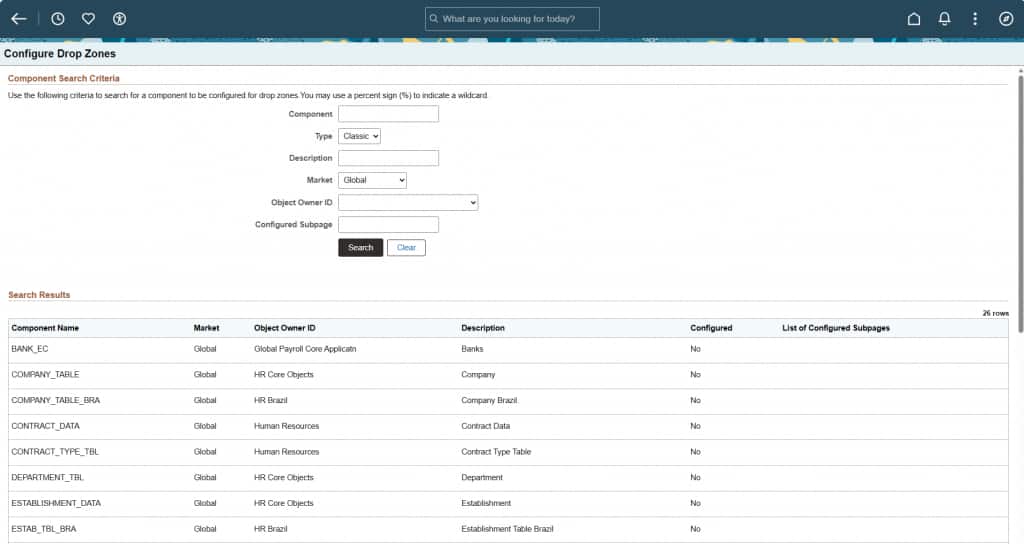Select the ESTAB_TBL_BRA component
The height and width of the screenshot is (544, 1024).
44,529
